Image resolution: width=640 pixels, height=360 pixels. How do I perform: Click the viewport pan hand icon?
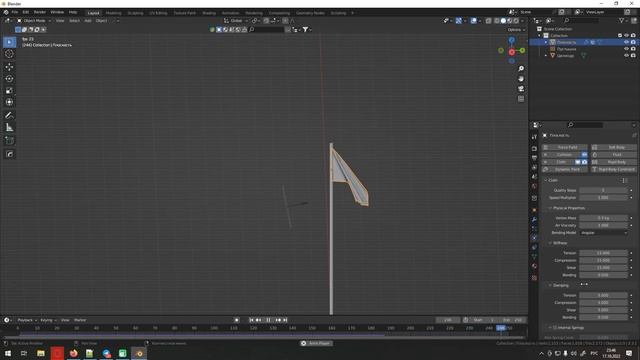(x=521, y=78)
